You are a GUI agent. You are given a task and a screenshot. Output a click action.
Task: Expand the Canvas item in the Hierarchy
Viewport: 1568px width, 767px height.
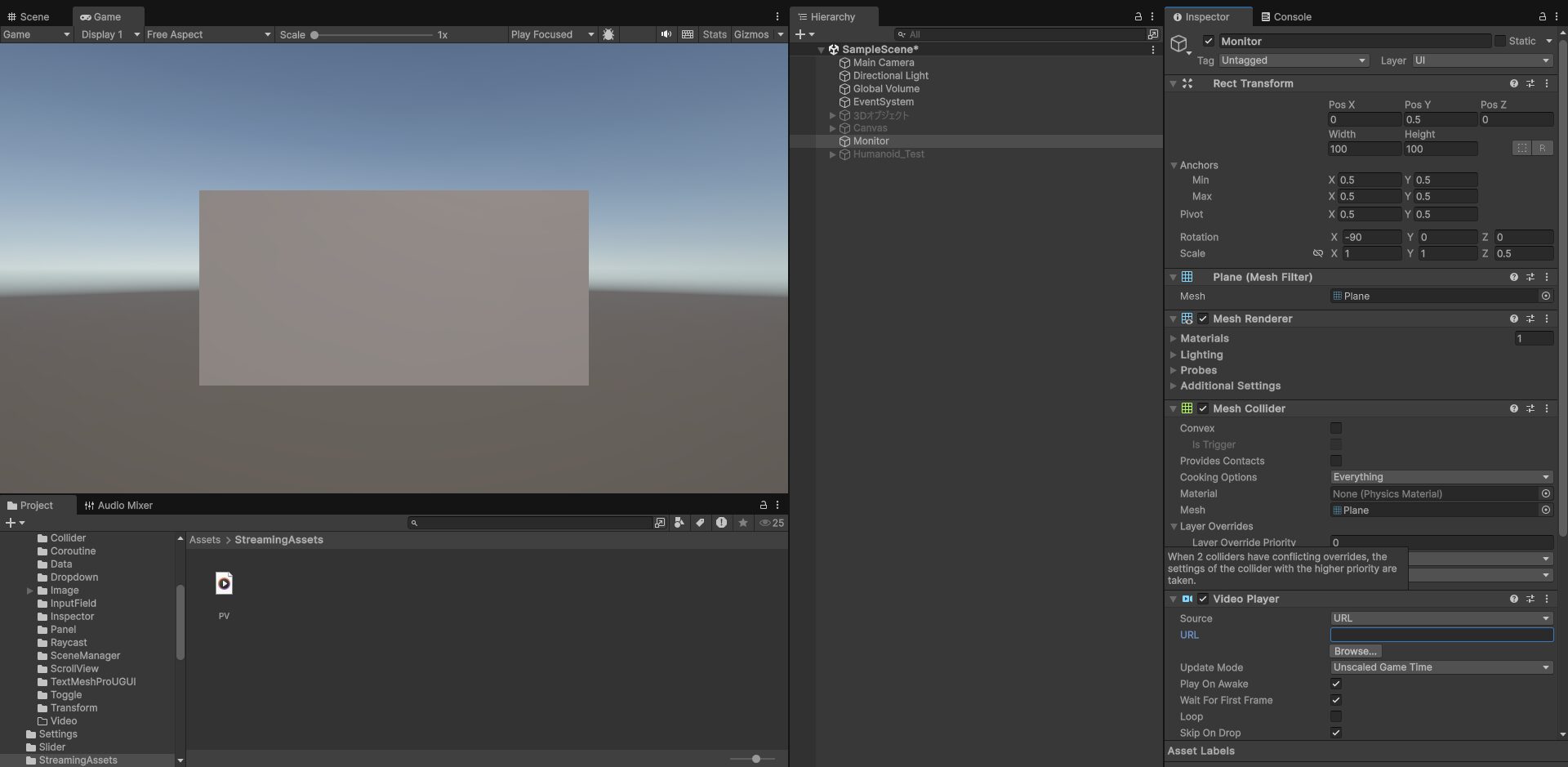coord(833,128)
